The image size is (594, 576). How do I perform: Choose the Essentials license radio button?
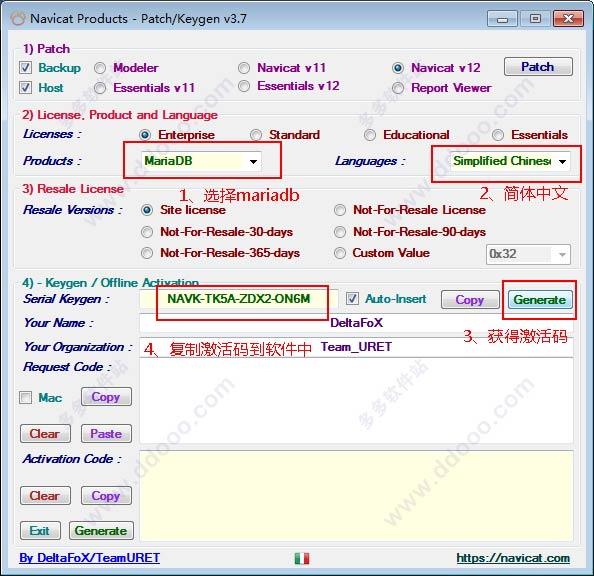(498, 135)
